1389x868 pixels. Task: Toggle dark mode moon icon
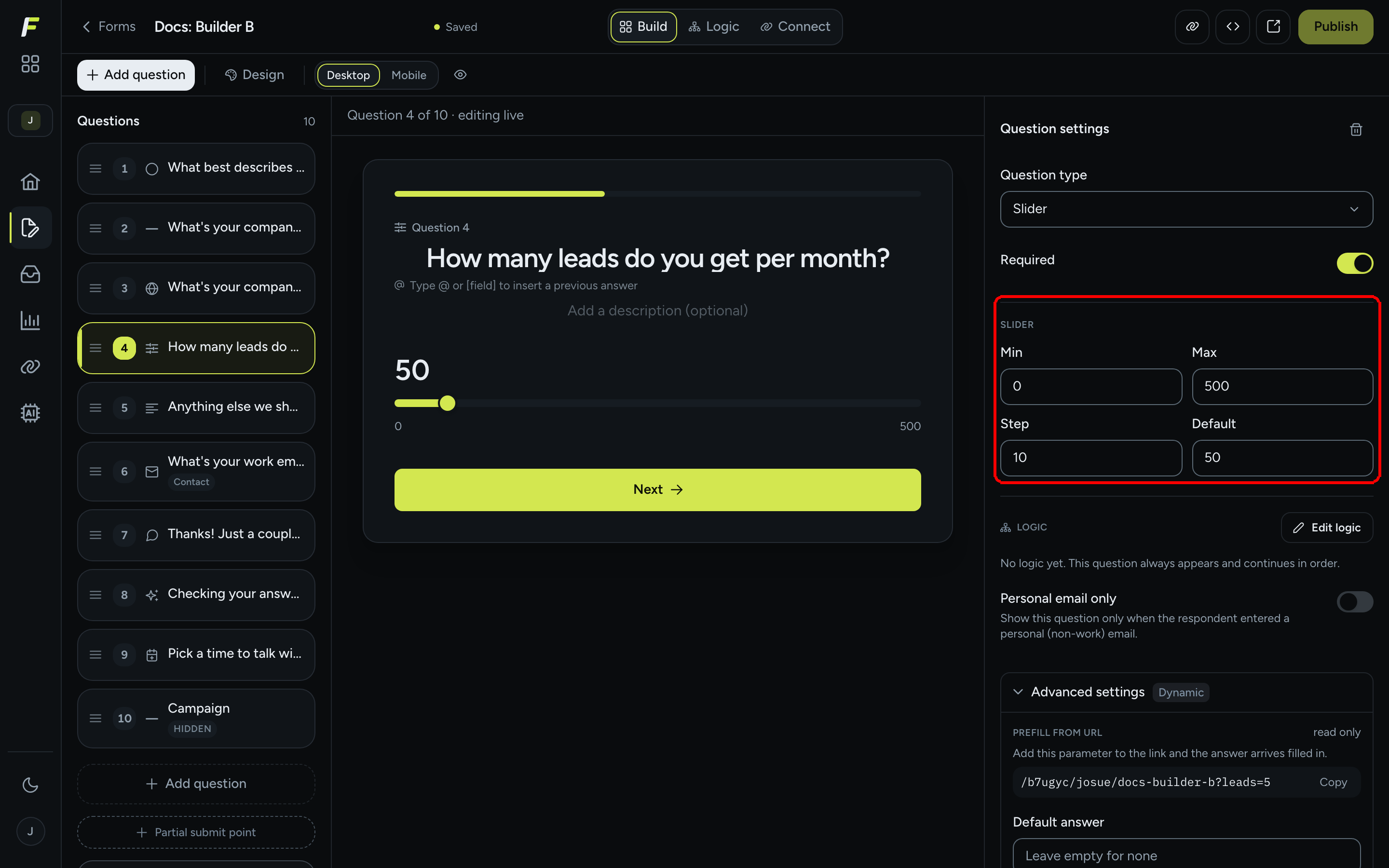pos(30,785)
